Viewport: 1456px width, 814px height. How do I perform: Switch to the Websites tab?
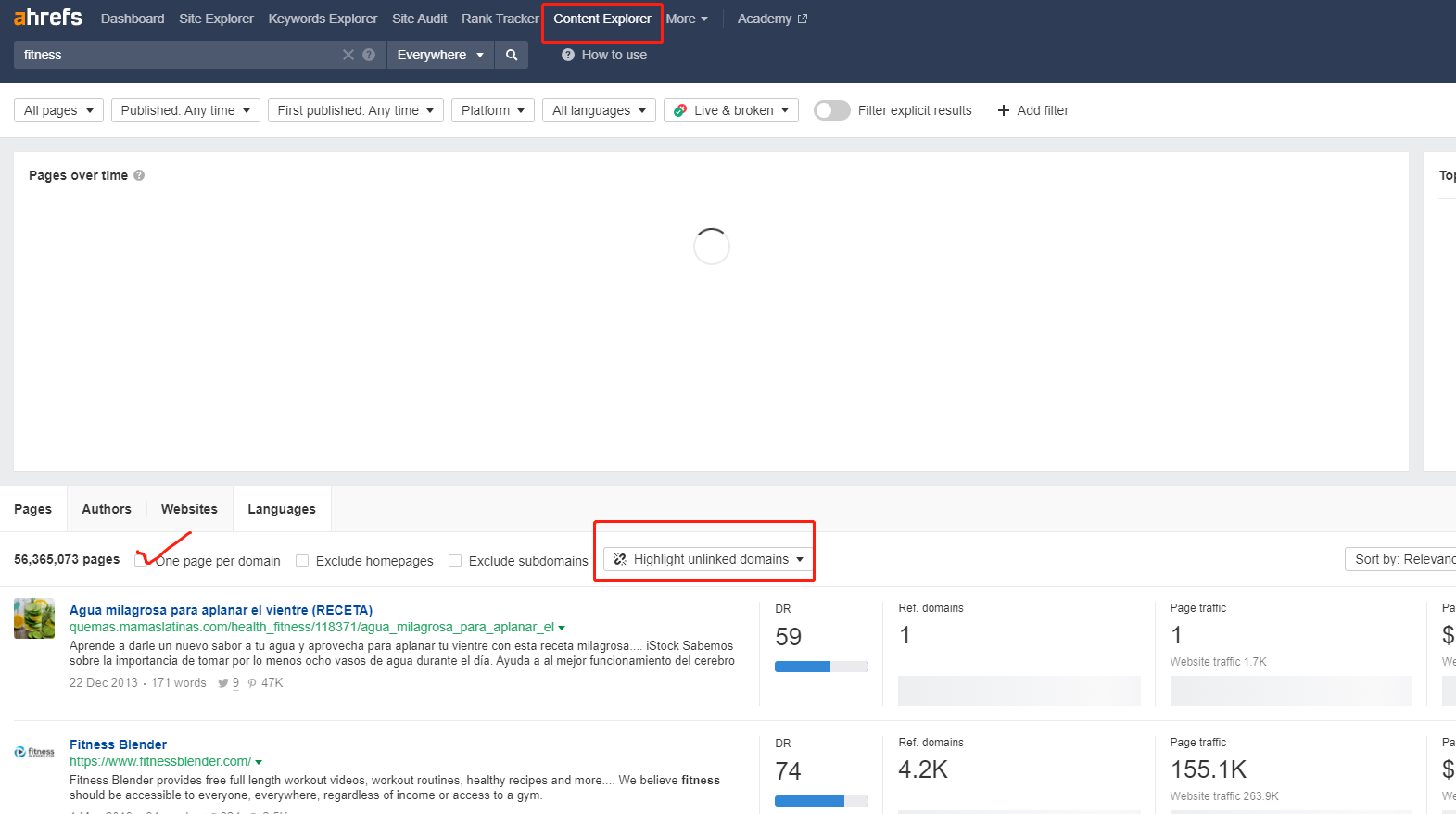(189, 509)
